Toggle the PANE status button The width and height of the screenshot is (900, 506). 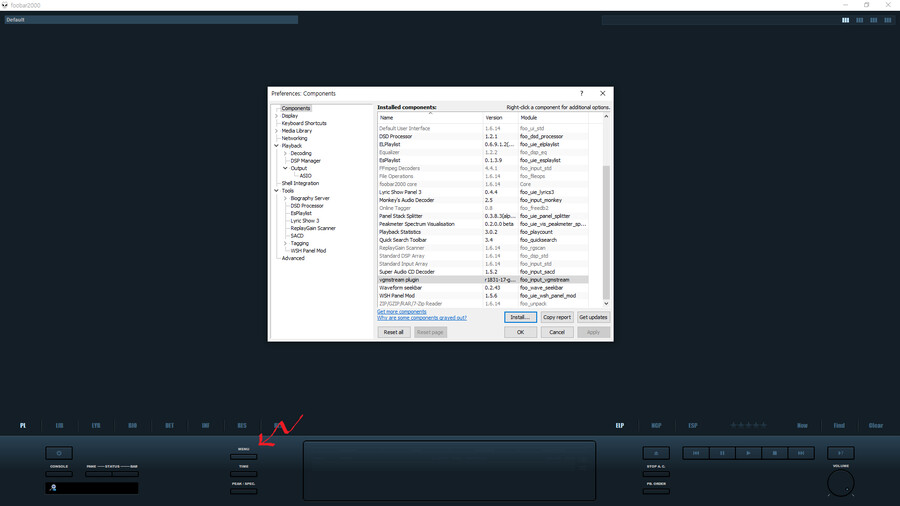point(99,474)
